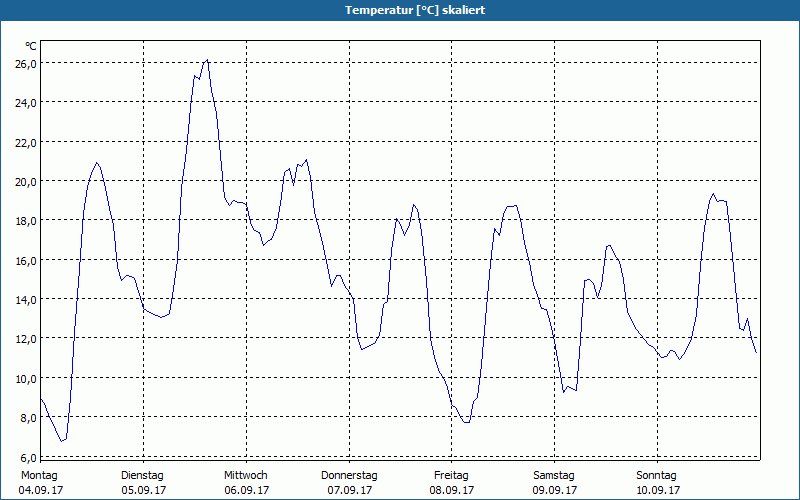Screen dimensions: 800x500
Task: Select the 16,0 axis value
Action: (26, 261)
